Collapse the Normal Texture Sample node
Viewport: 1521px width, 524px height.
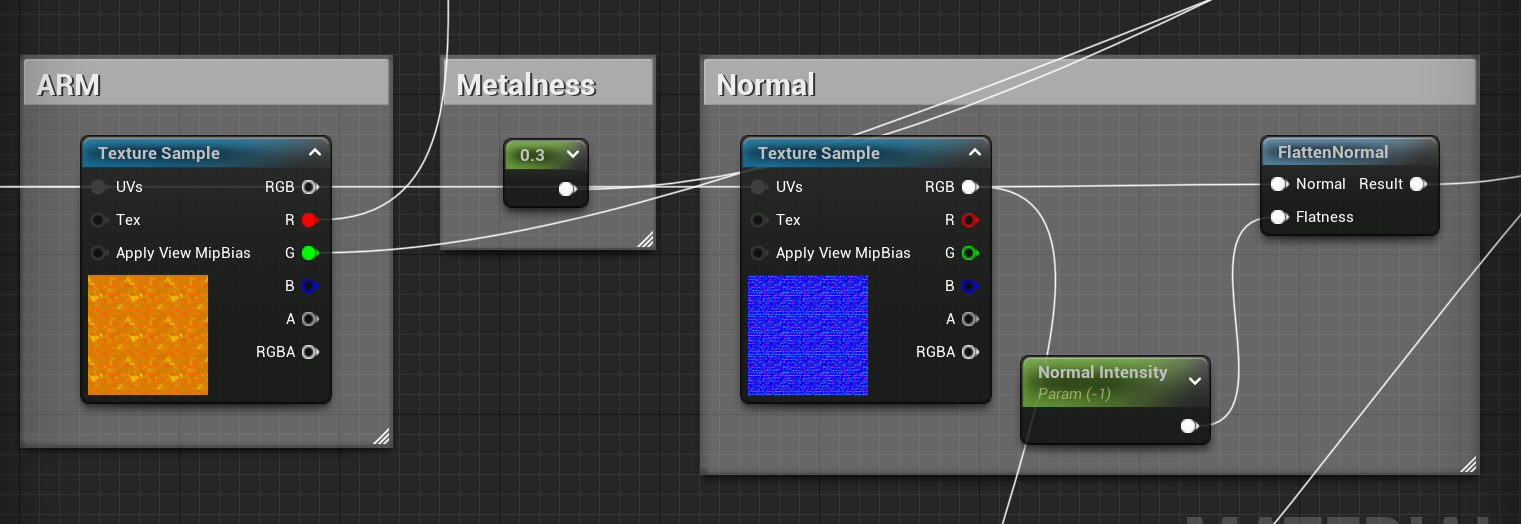[974, 153]
